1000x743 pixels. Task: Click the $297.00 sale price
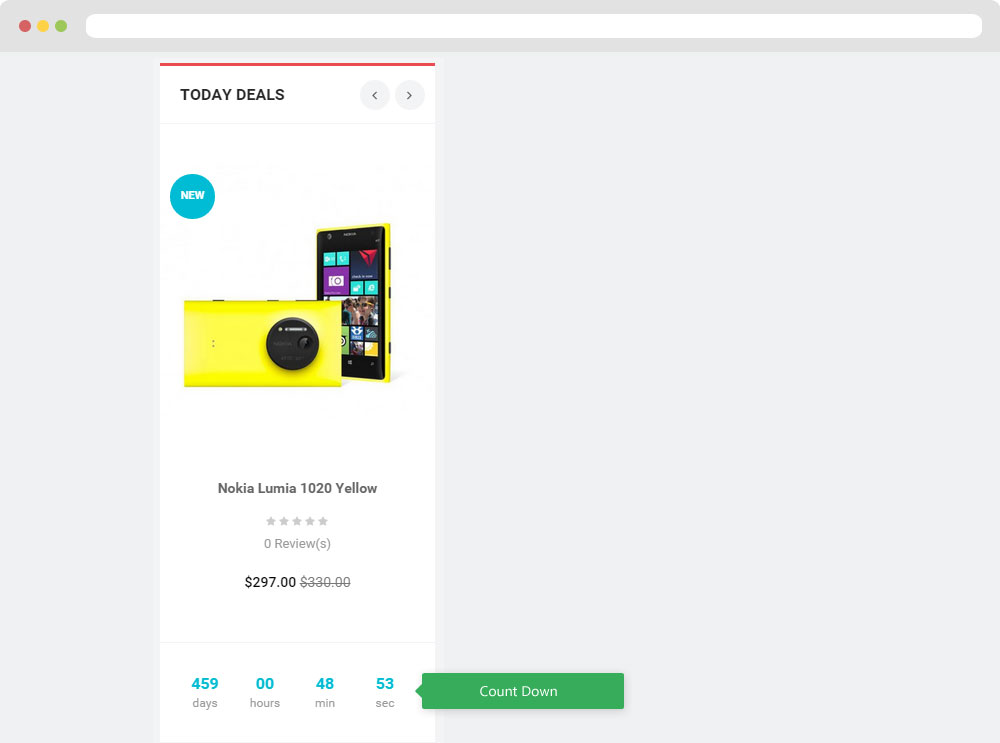tap(270, 582)
